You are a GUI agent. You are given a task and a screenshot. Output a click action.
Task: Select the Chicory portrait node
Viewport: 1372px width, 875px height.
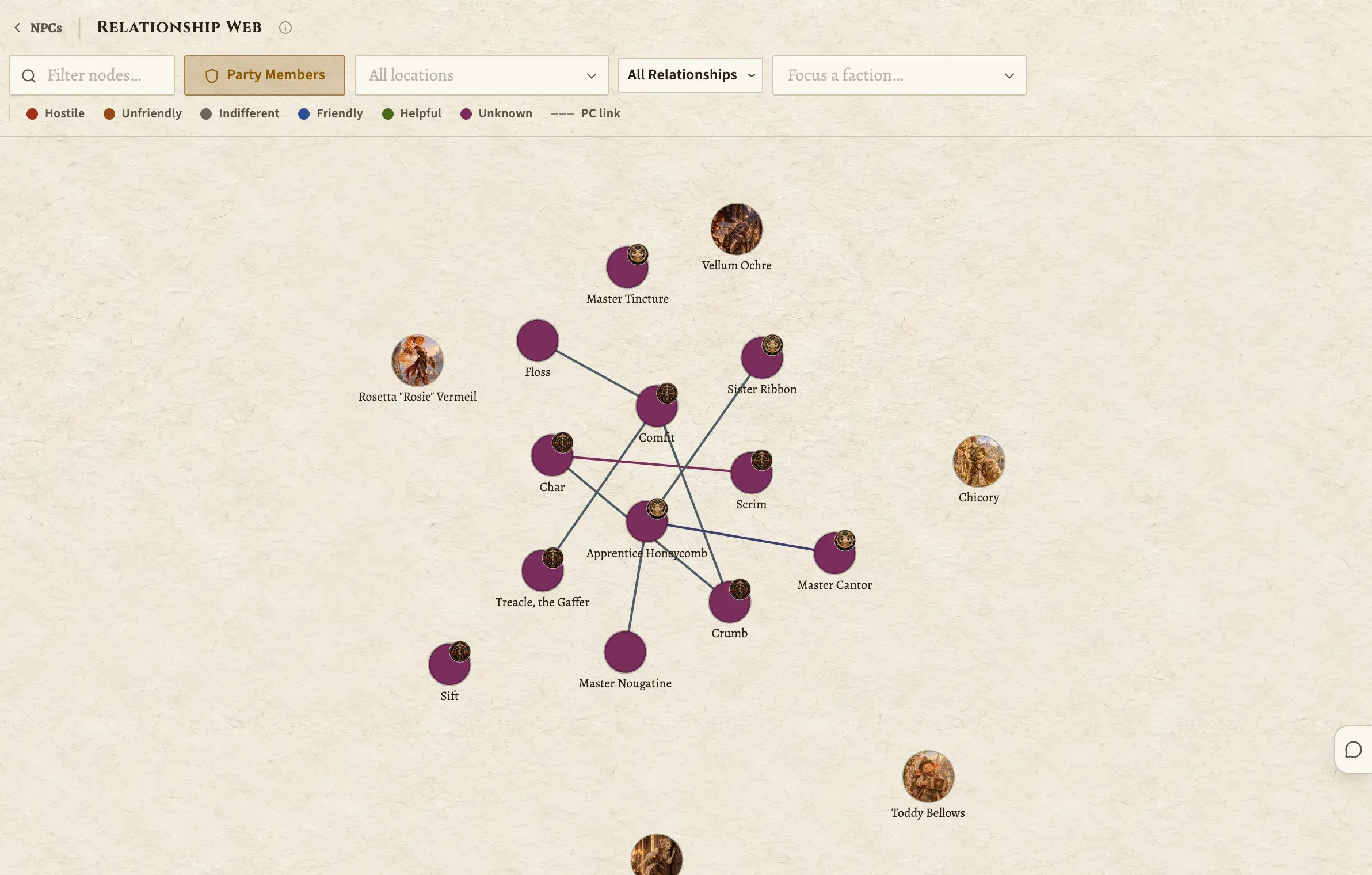(979, 461)
